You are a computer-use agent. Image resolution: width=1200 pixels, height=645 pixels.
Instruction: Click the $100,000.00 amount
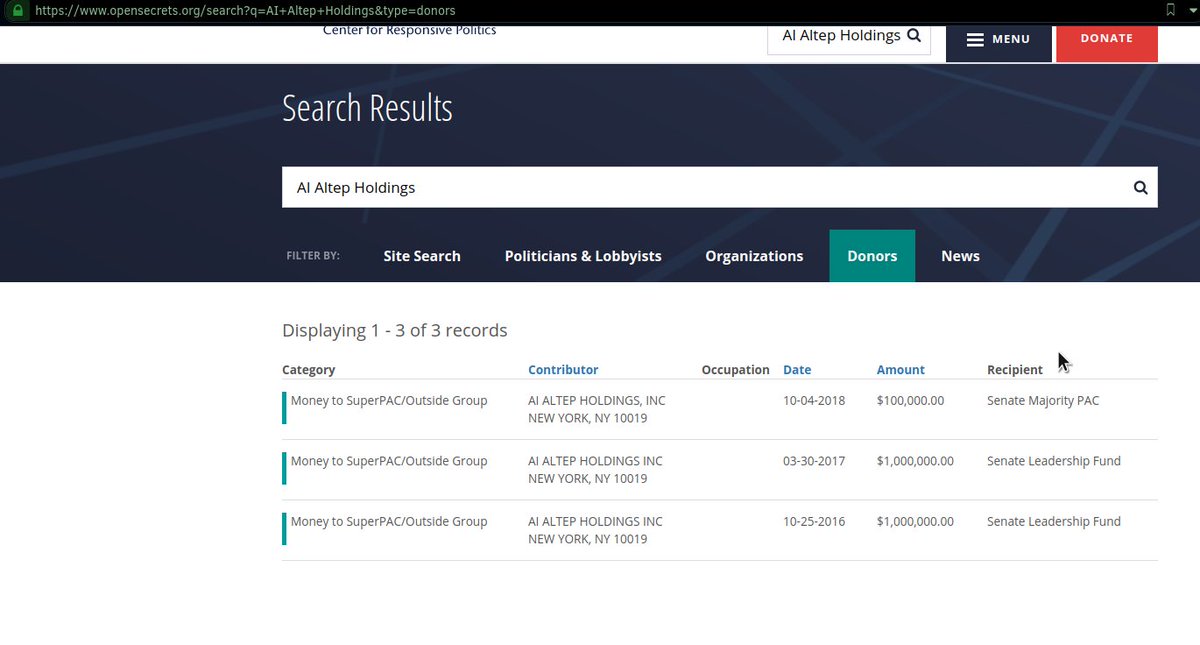tap(910, 401)
